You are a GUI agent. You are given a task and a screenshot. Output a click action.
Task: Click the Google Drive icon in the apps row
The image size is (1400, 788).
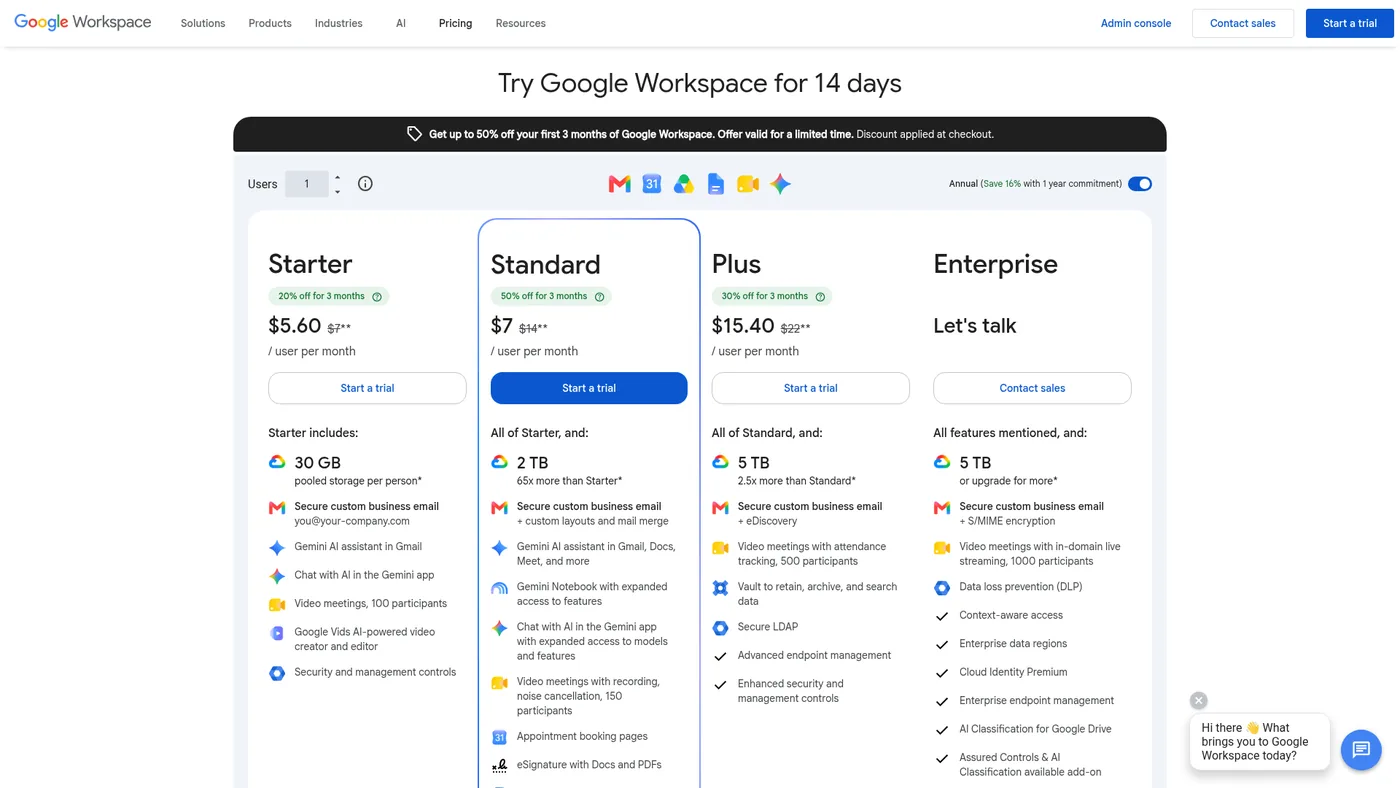[684, 184]
